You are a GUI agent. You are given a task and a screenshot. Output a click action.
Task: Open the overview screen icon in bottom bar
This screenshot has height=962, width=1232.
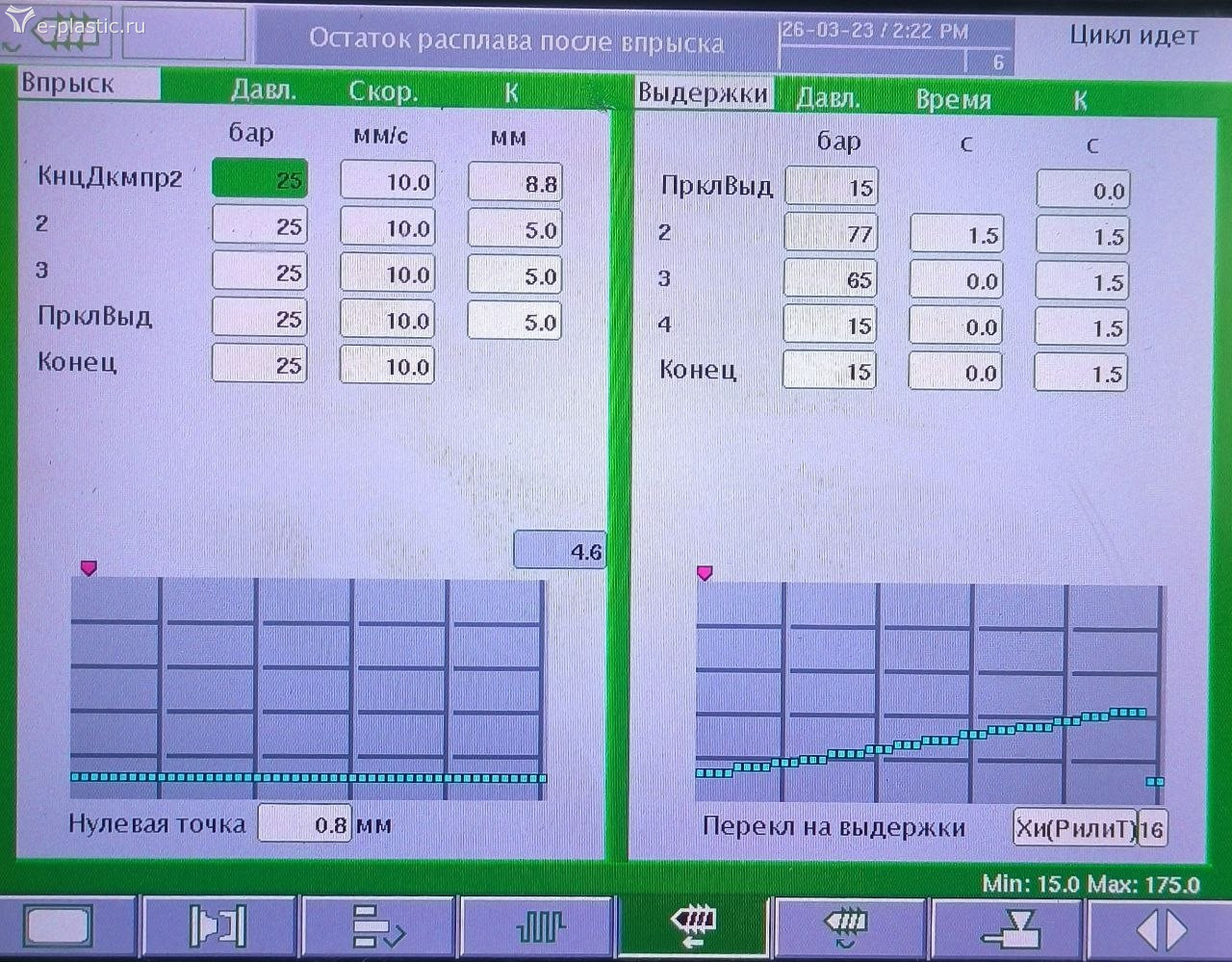(x=59, y=927)
